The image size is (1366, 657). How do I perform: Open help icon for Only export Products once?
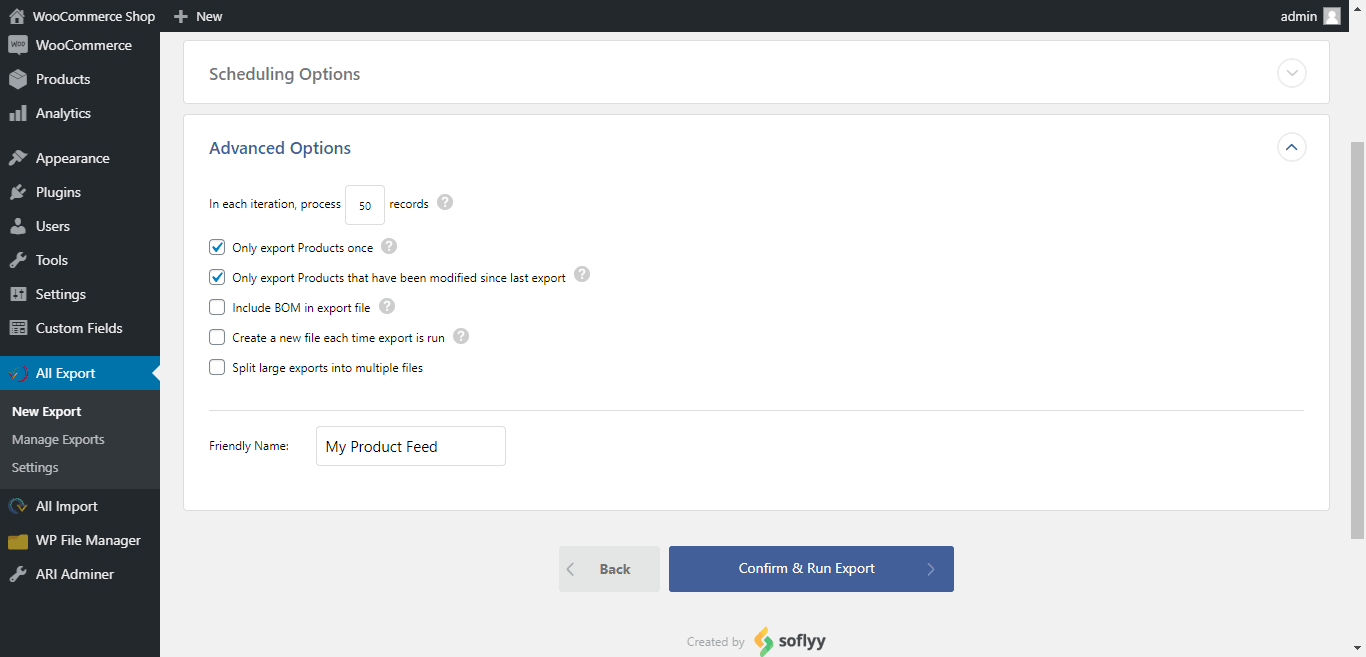click(x=389, y=246)
